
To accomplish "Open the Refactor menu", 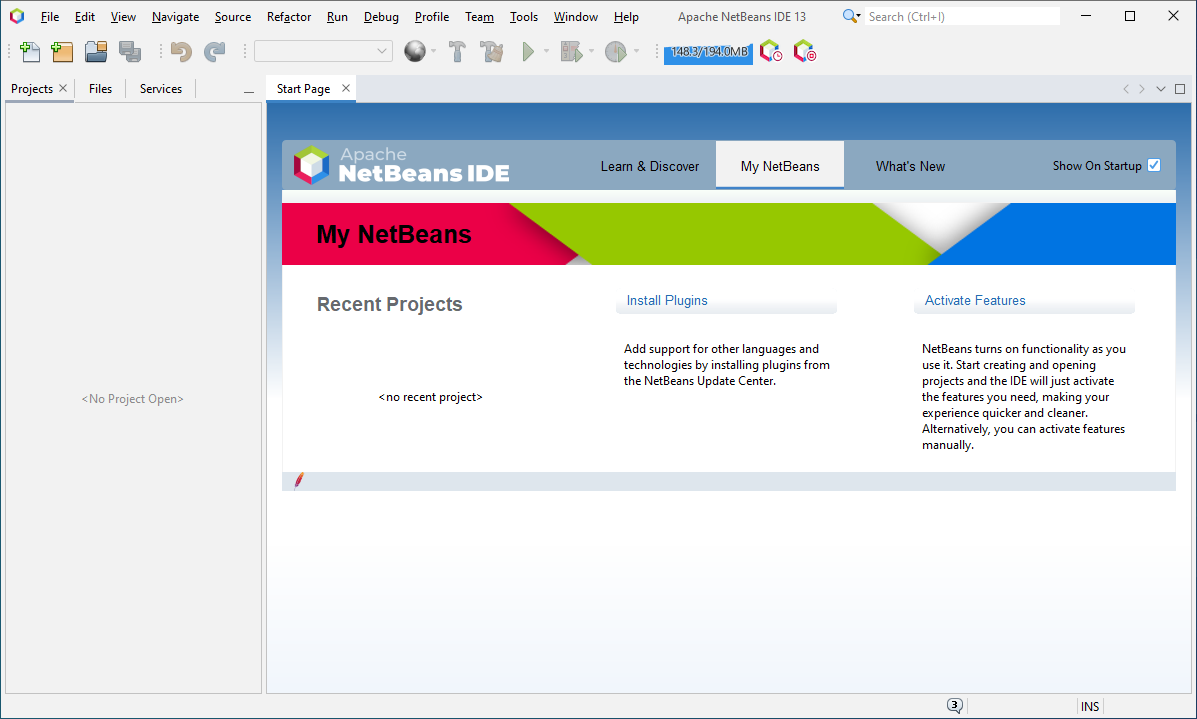I will (x=289, y=17).
